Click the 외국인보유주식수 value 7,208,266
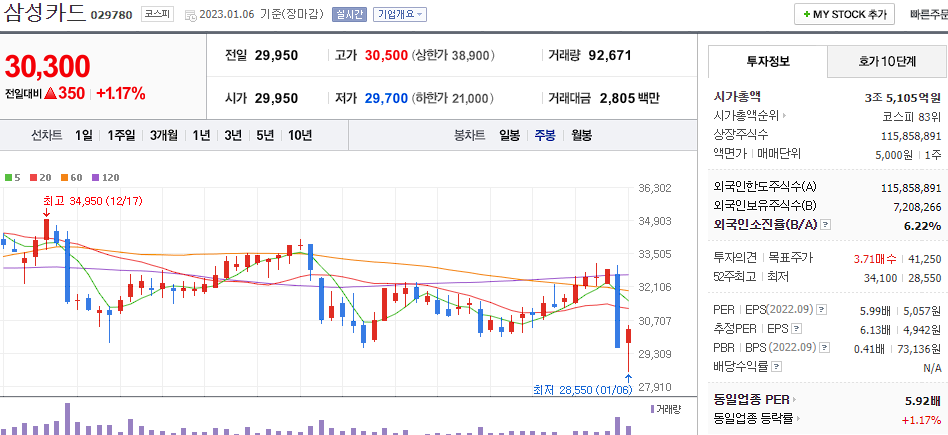Image resolution: width=948 pixels, height=435 pixels. coord(917,207)
